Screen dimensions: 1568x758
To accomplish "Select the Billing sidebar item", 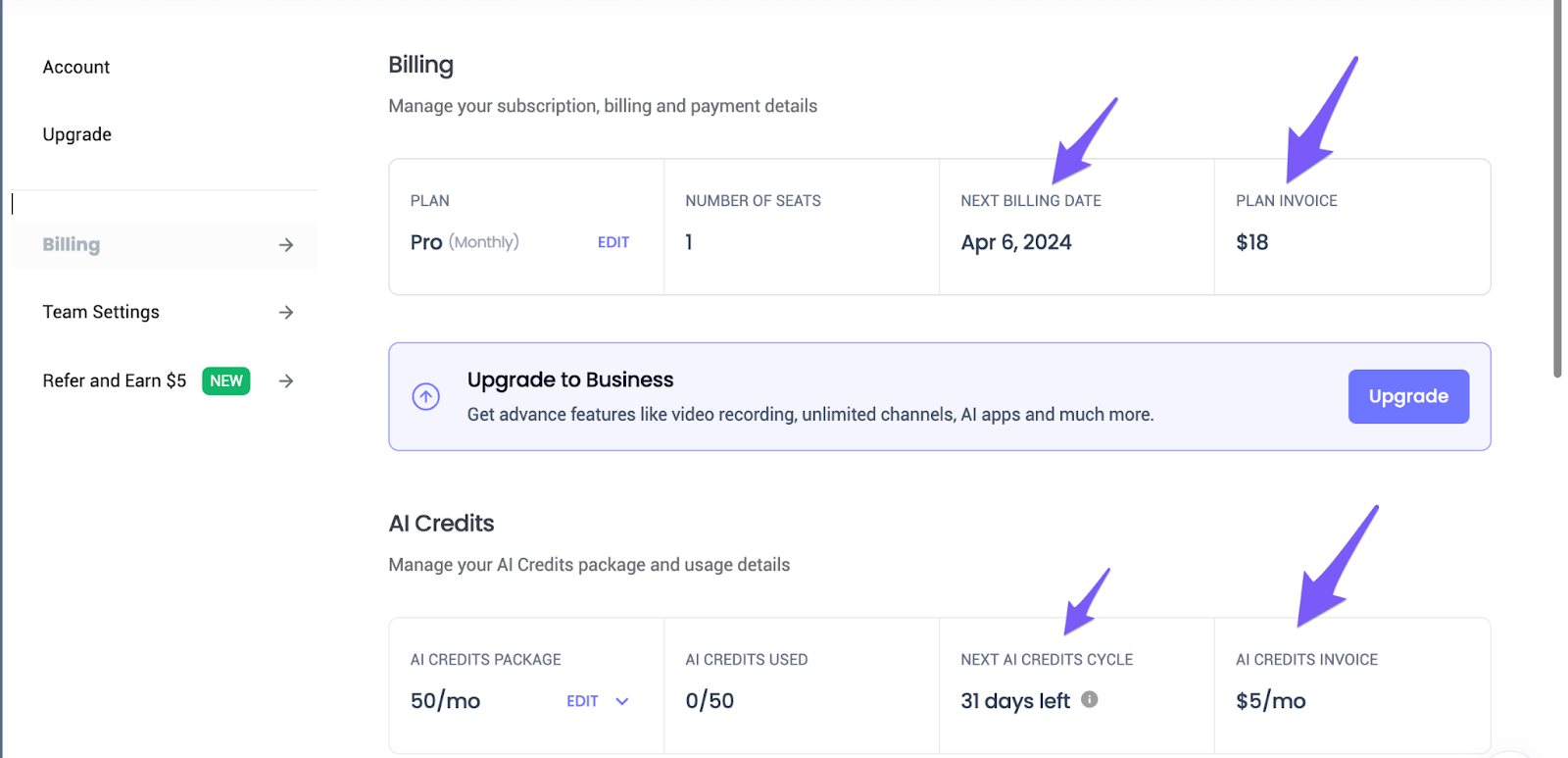I will pos(72,245).
